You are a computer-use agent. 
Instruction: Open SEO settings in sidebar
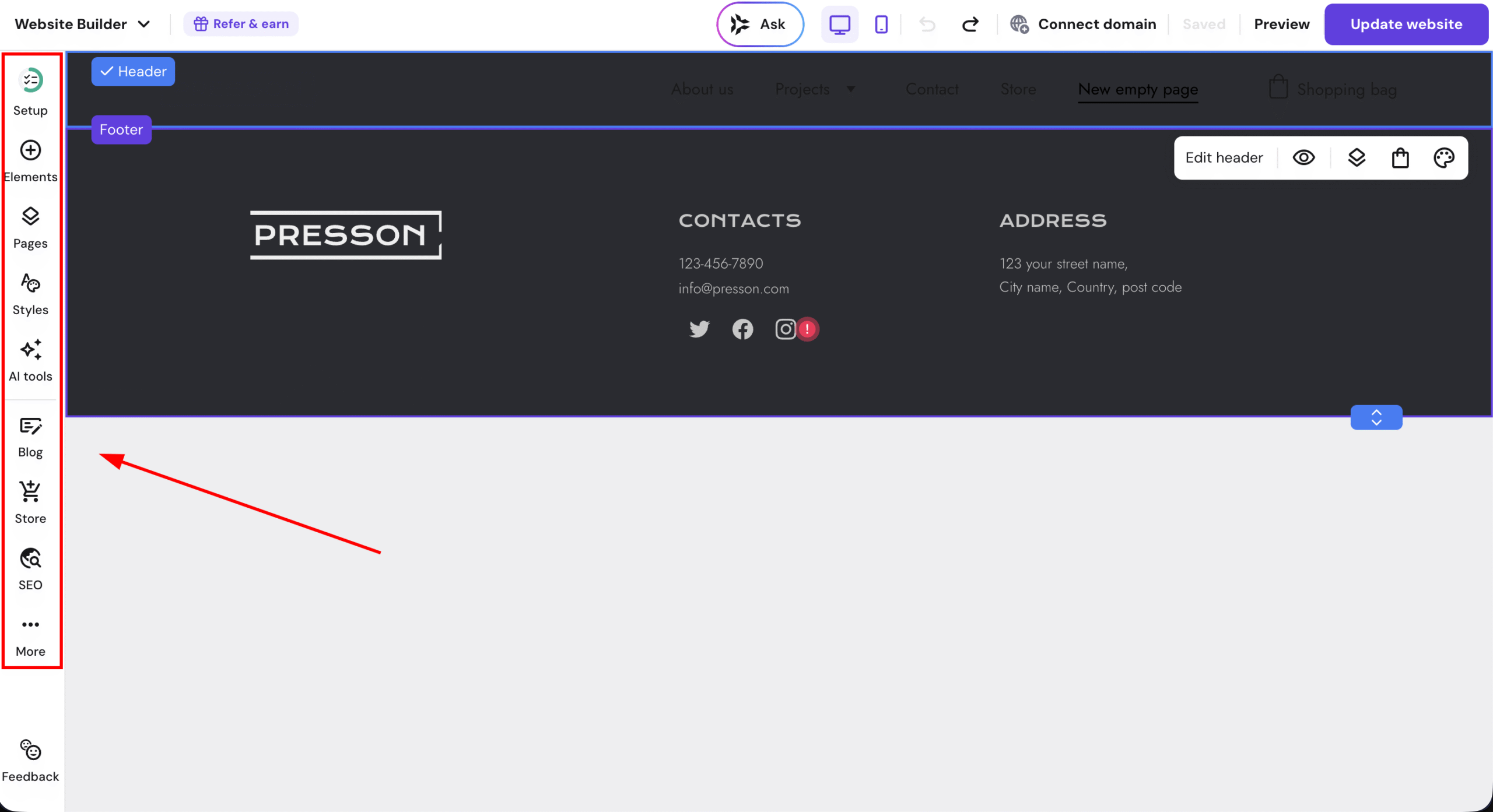point(30,568)
